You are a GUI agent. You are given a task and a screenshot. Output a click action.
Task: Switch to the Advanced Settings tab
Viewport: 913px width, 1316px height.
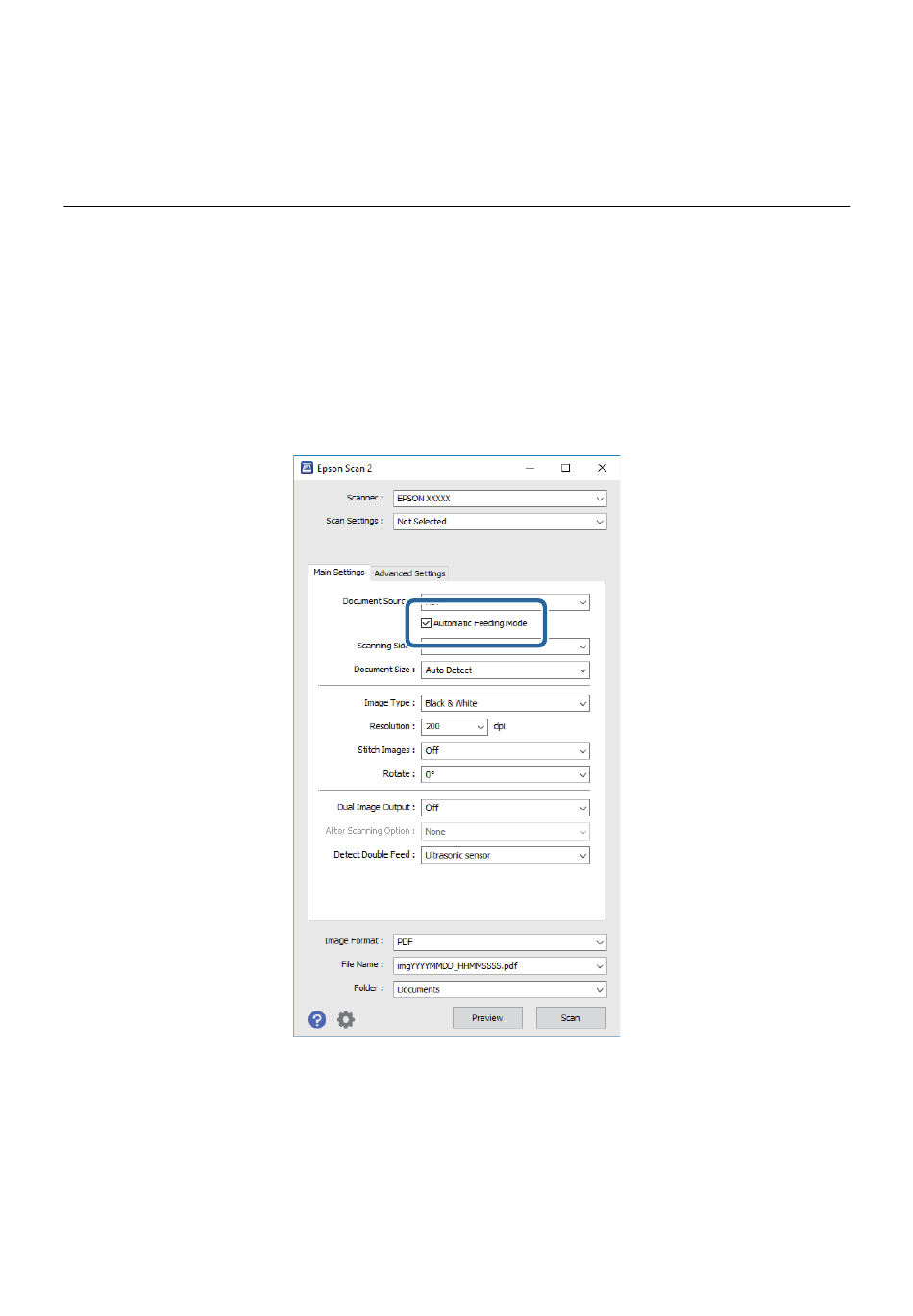(x=410, y=573)
